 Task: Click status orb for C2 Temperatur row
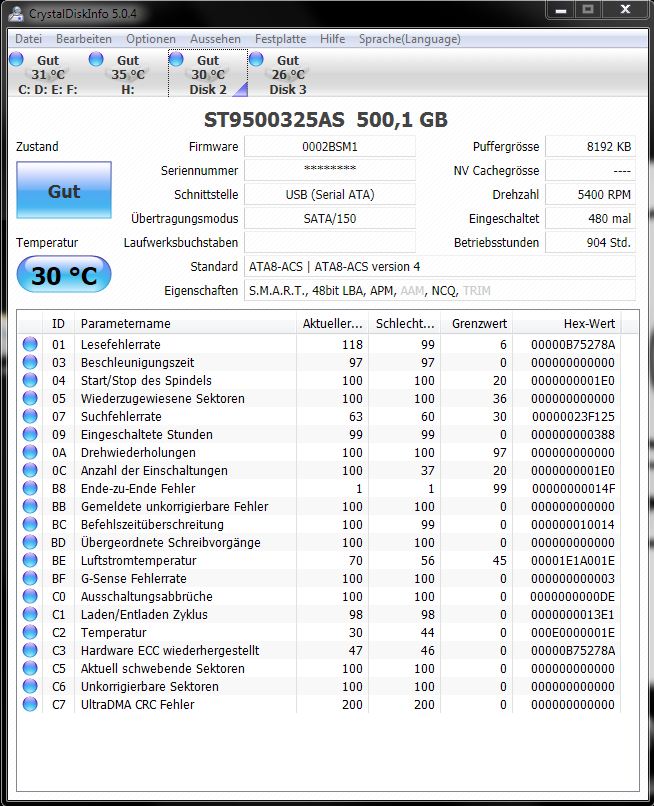coord(30,632)
